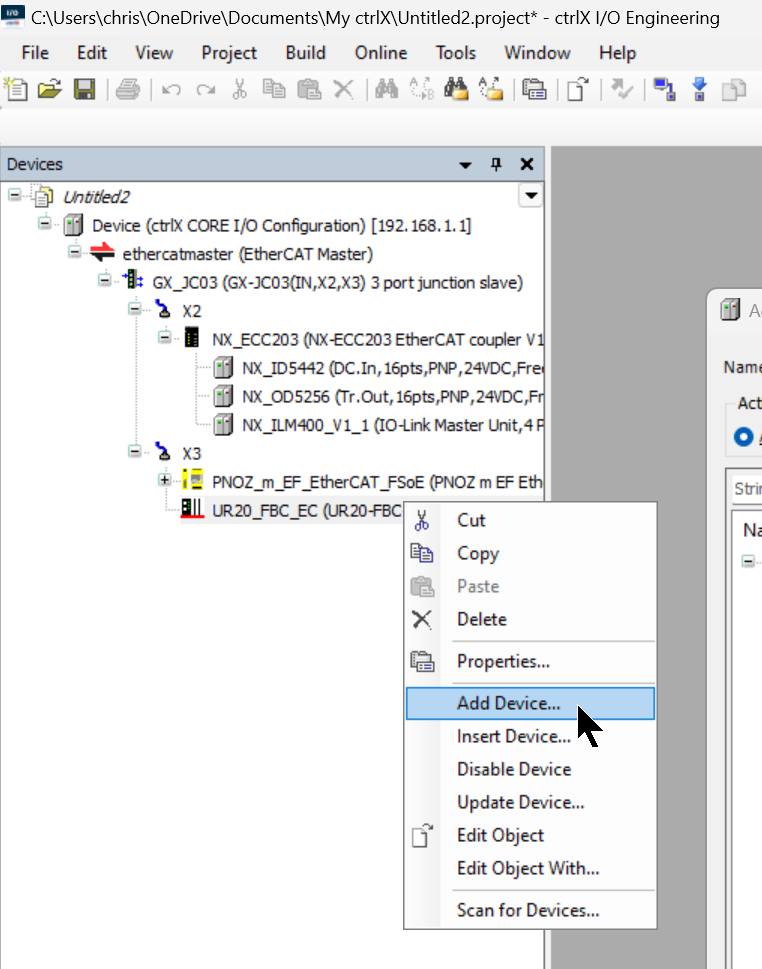The height and width of the screenshot is (969, 762).
Task: Open the device tree view dropdown
Action: pos(531,196)
